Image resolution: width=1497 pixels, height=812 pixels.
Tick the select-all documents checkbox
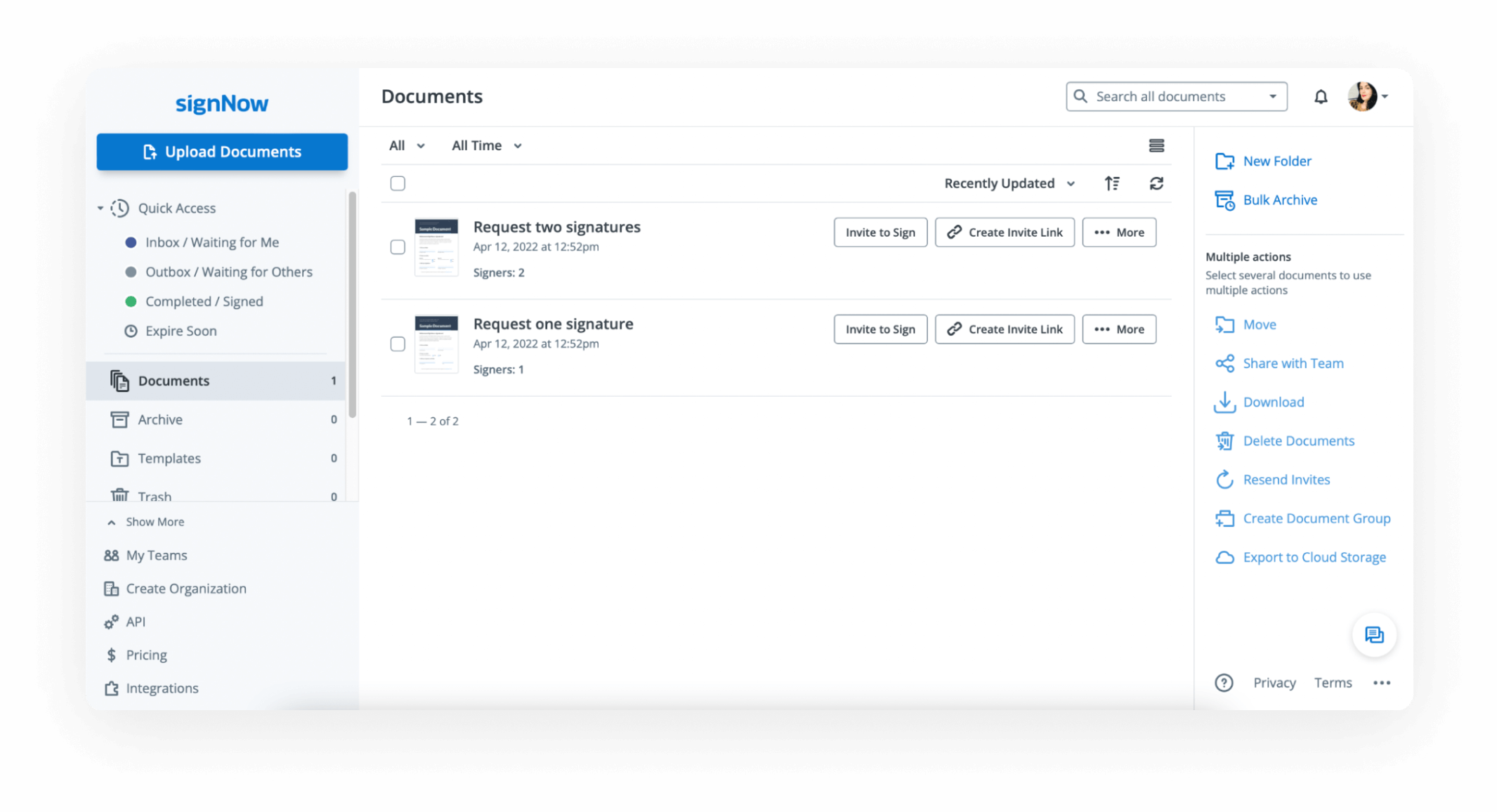pos(398,183)
